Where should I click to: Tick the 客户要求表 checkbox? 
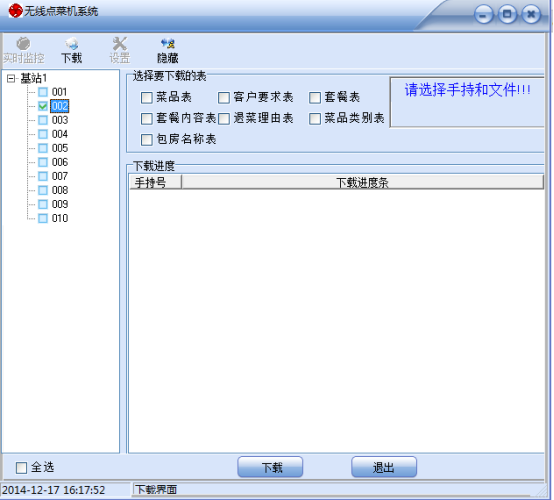coord(224,98)
